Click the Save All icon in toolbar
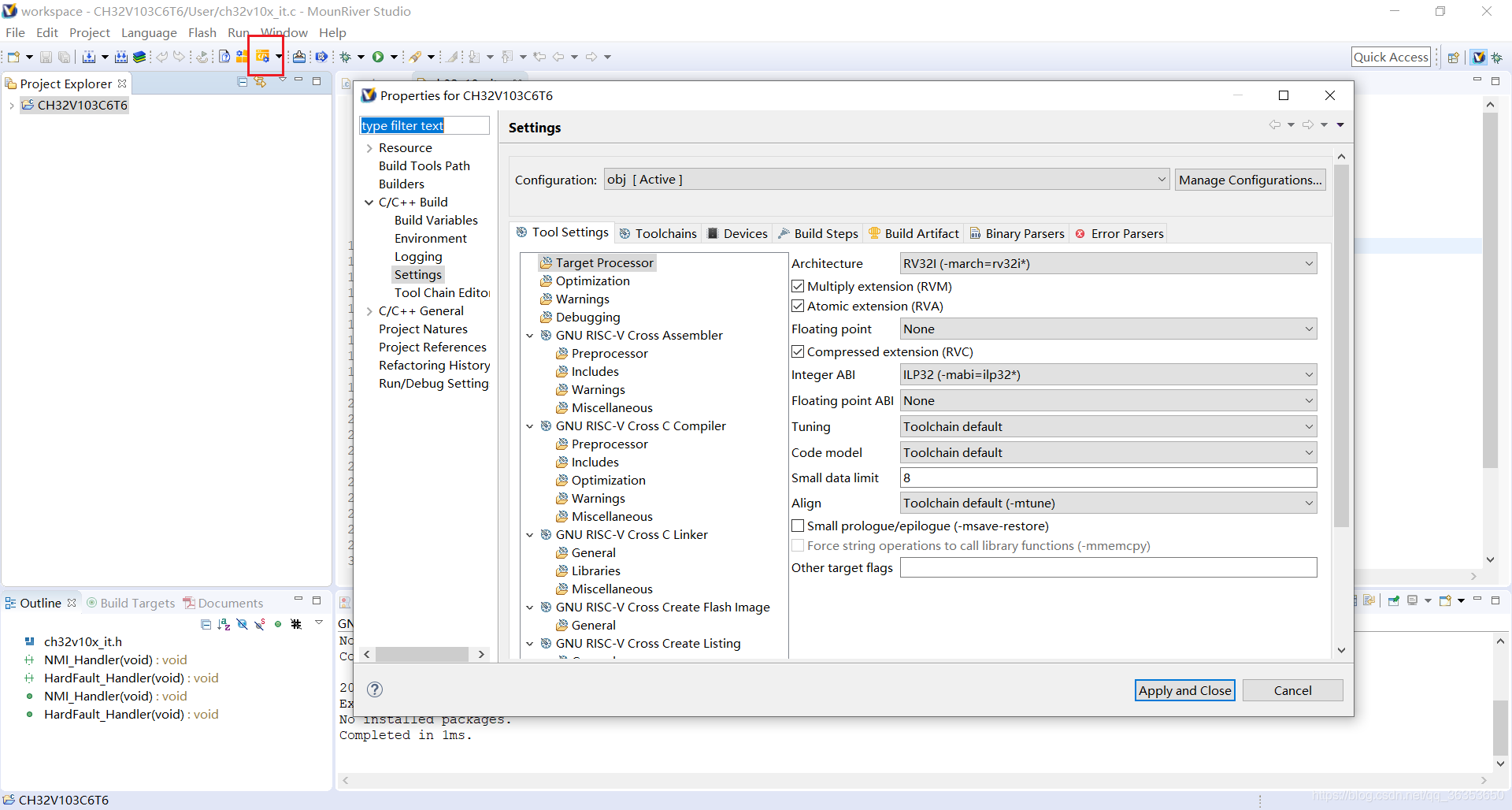This screenshot has height=810, width=1512. (65, 57)
